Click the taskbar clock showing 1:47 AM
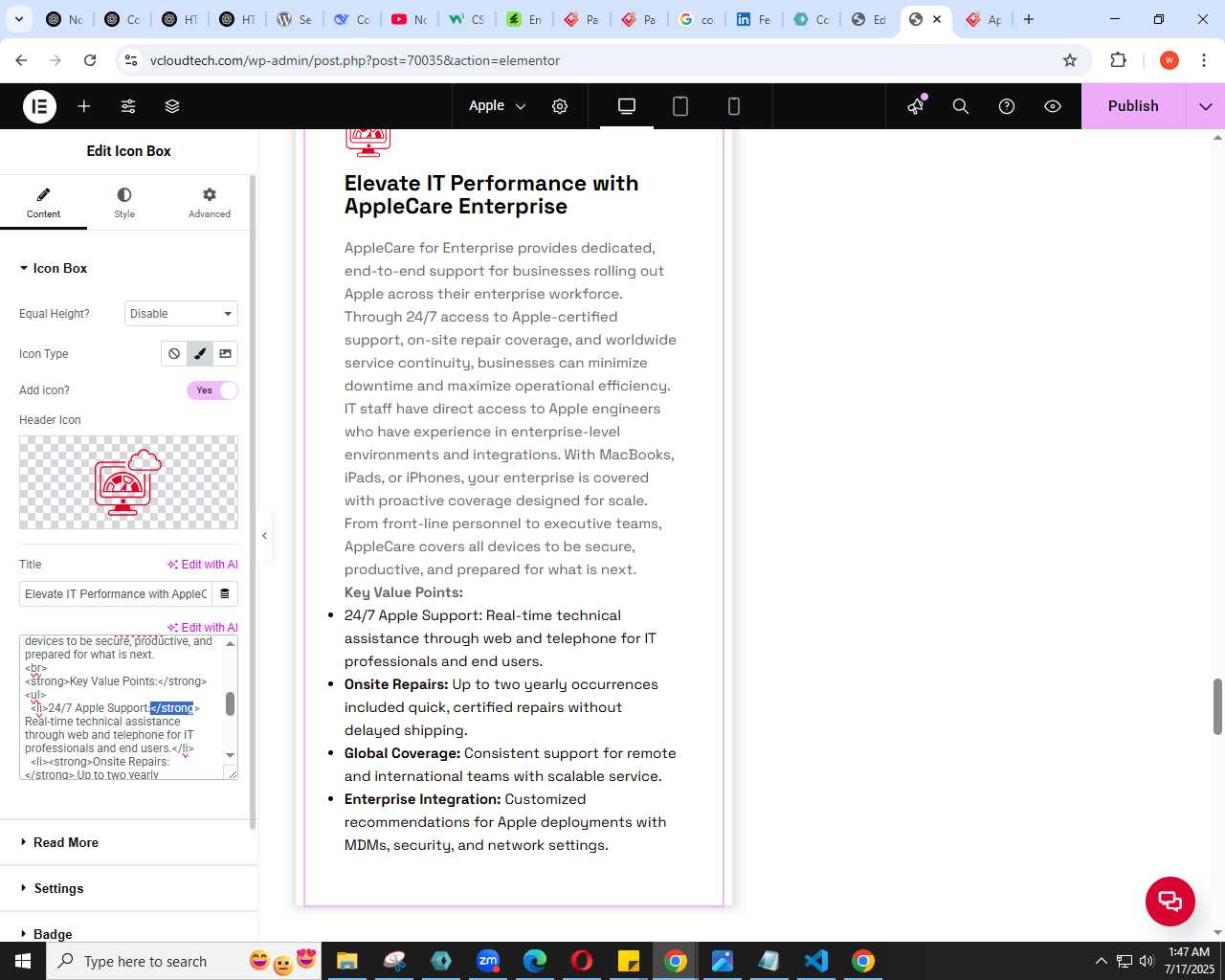 pos(1189,961)
